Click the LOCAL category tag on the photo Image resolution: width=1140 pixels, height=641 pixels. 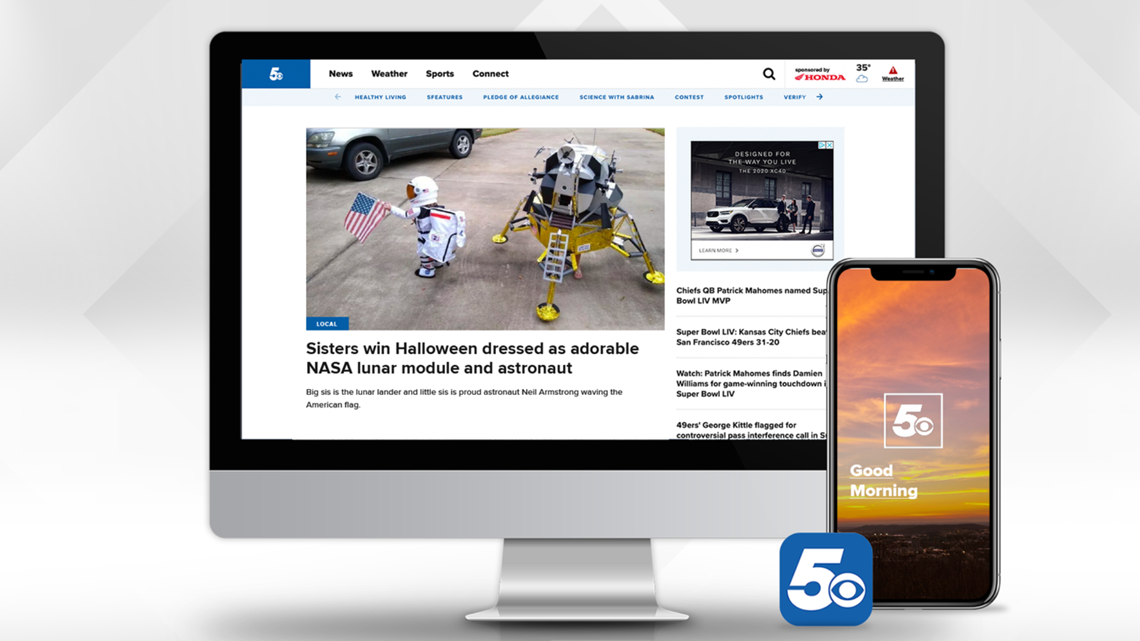coord(327,323)
